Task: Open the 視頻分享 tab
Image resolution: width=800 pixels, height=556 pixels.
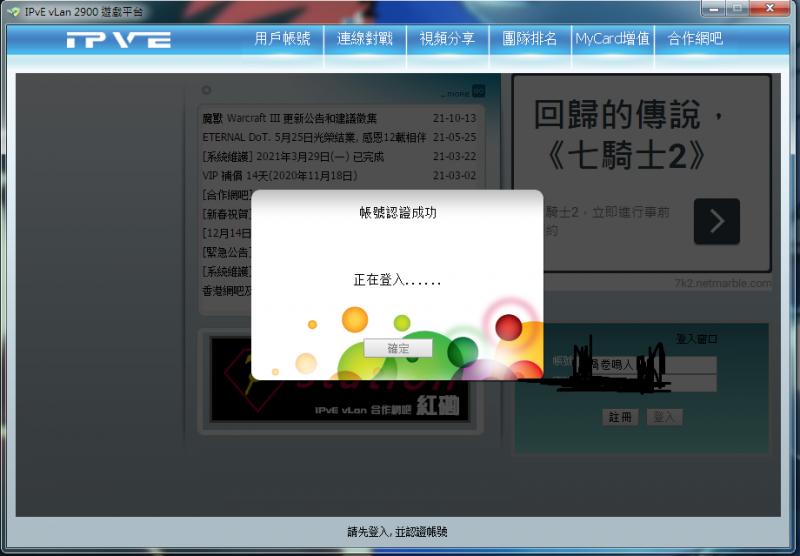Action: pyautogui.click(x=447, y=39)
